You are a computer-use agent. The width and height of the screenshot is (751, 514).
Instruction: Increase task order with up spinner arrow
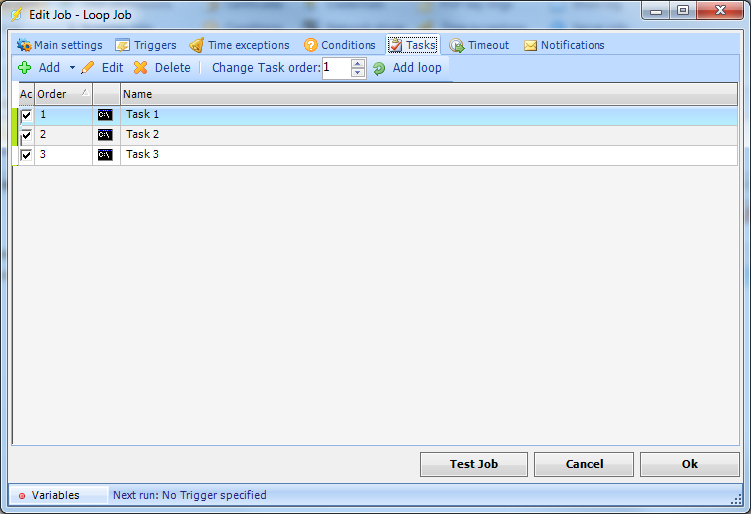click(x=358, y=63)
